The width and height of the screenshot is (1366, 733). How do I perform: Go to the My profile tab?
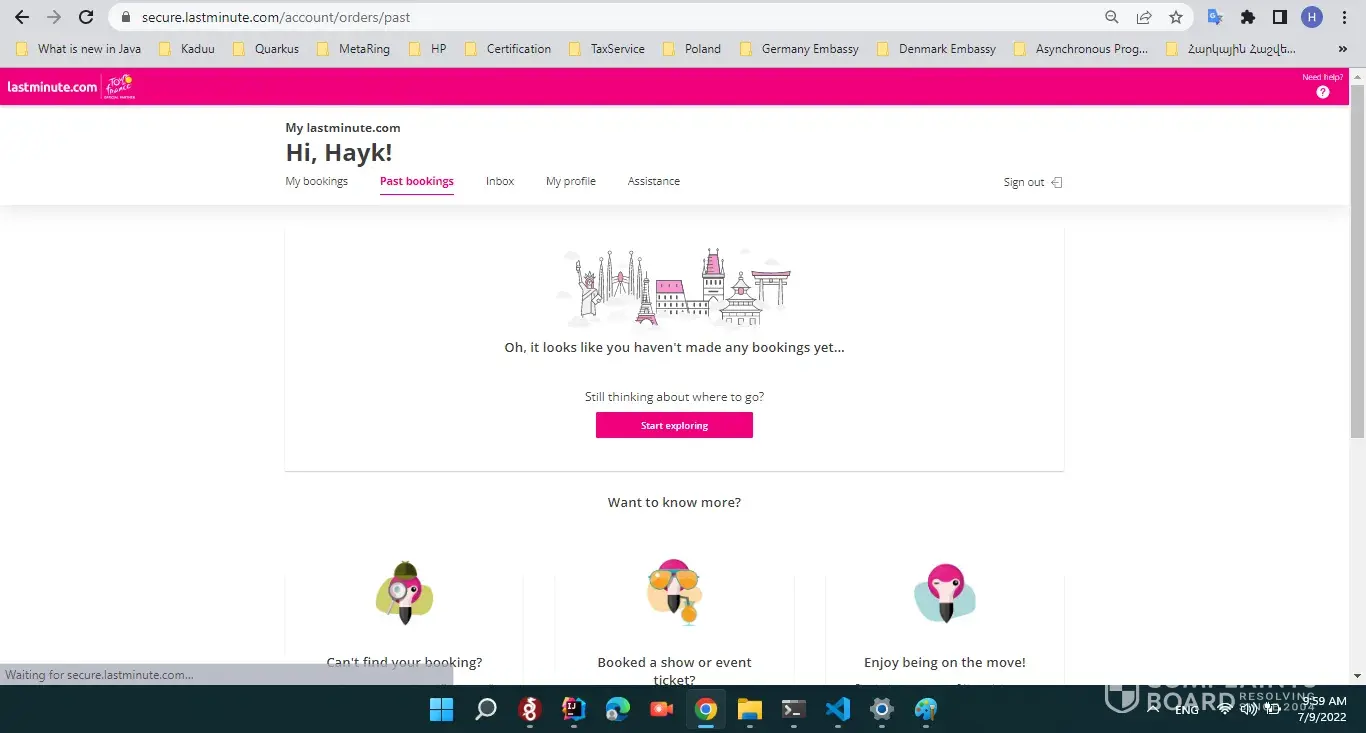click(570, 181)
